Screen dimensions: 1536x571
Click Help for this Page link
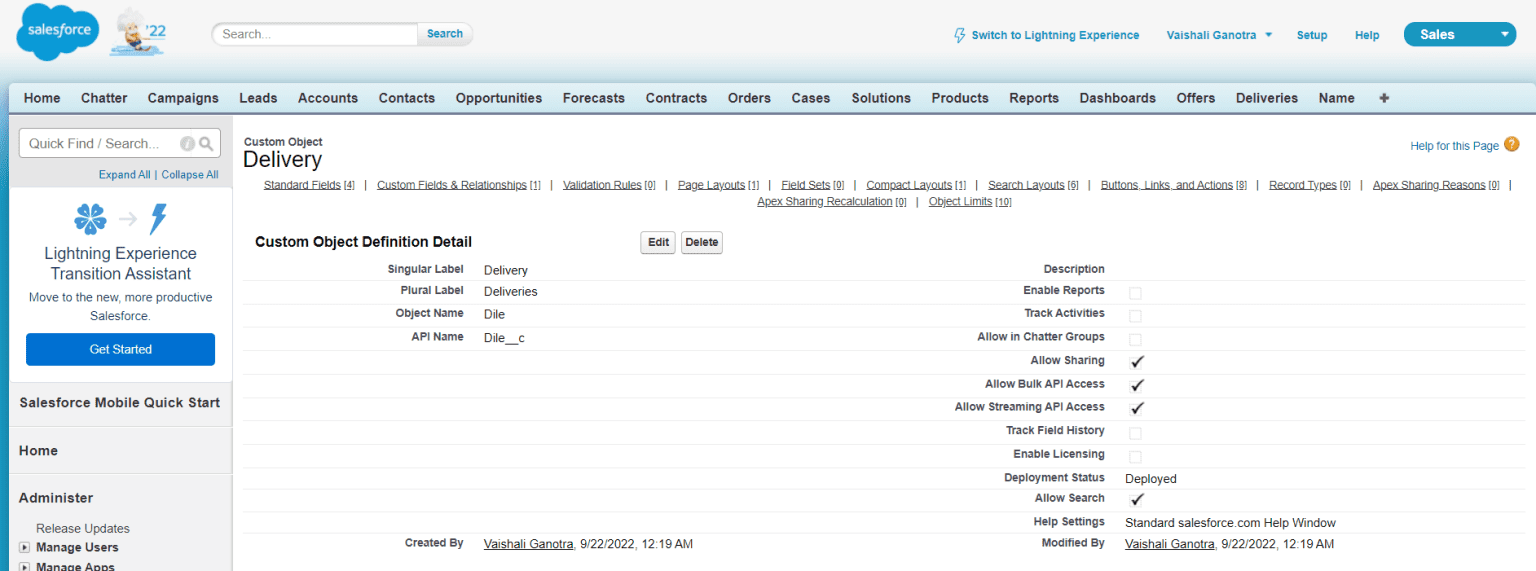pyautogui.click(x=1454, y=146)
